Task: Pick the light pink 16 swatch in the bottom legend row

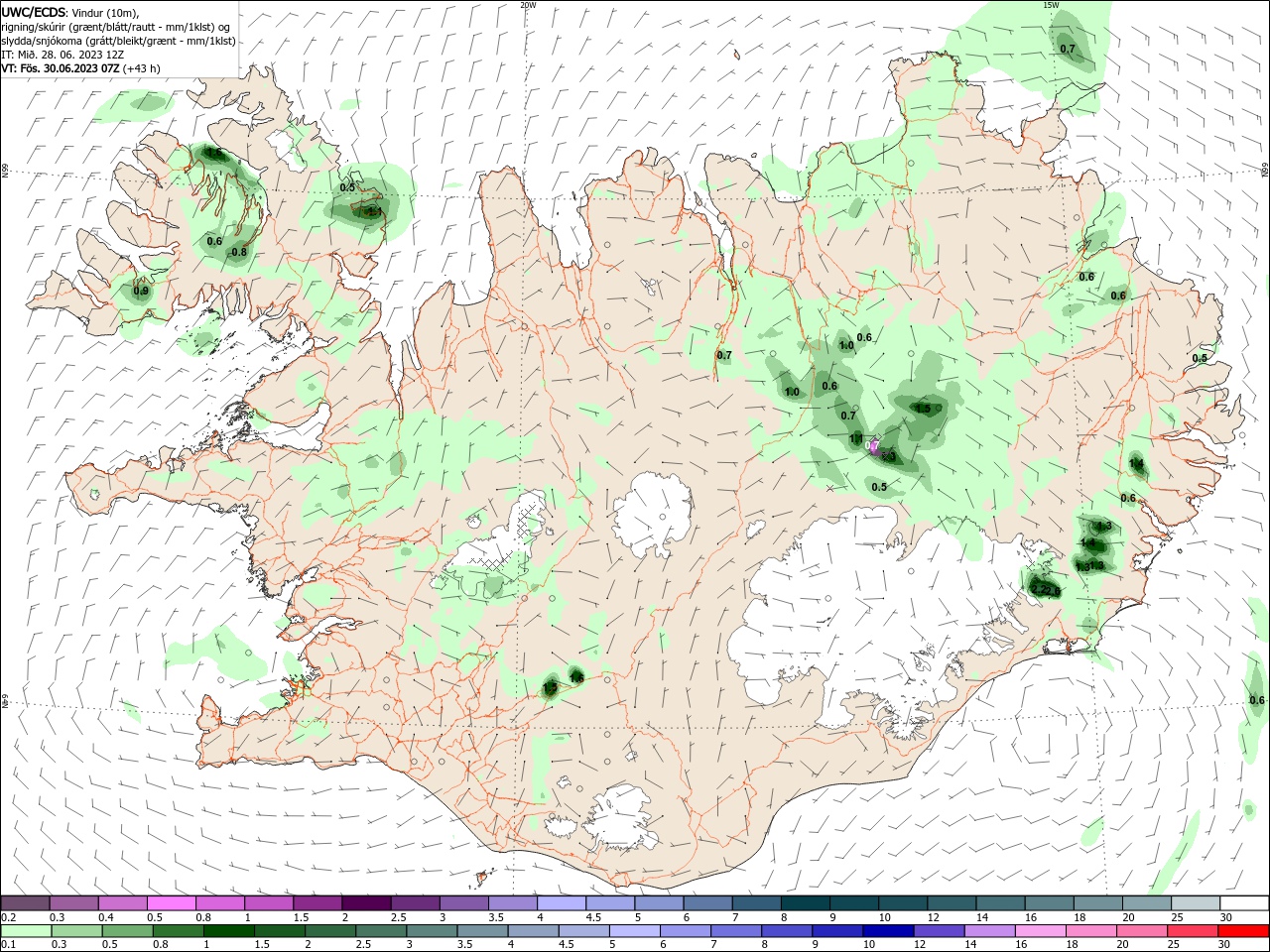Action: [x=1043, y=930]
